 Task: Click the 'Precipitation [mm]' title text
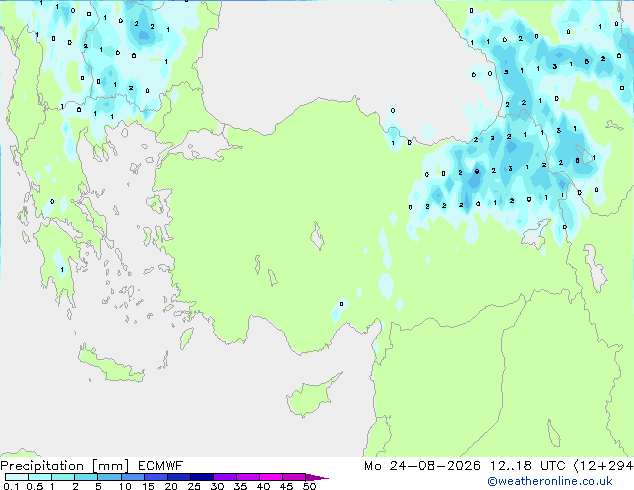[65, 466]
